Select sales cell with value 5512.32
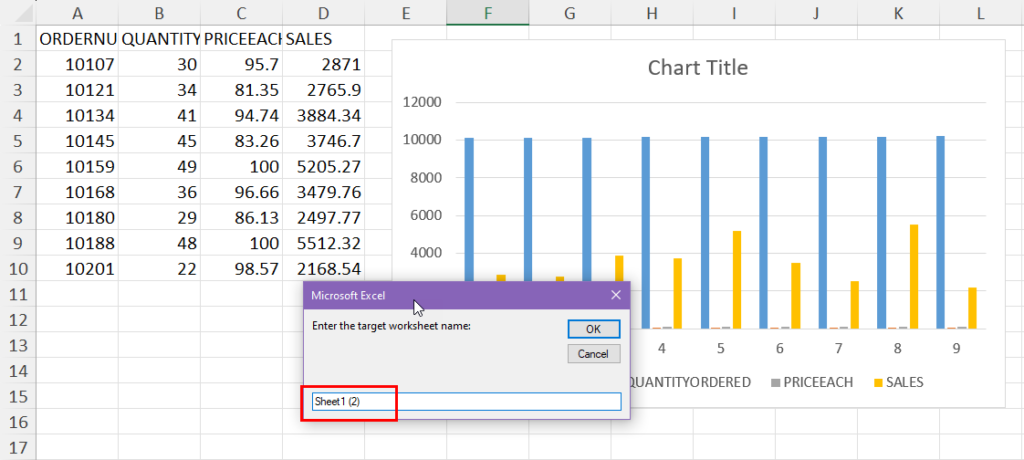The height and width of the screenshot is (460, 1024). tap(323, 243)
